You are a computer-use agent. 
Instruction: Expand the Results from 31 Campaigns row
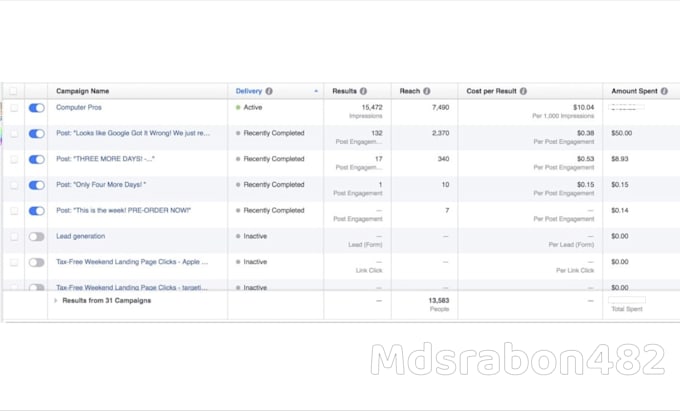pyautogui.click(x=56, y=300)
